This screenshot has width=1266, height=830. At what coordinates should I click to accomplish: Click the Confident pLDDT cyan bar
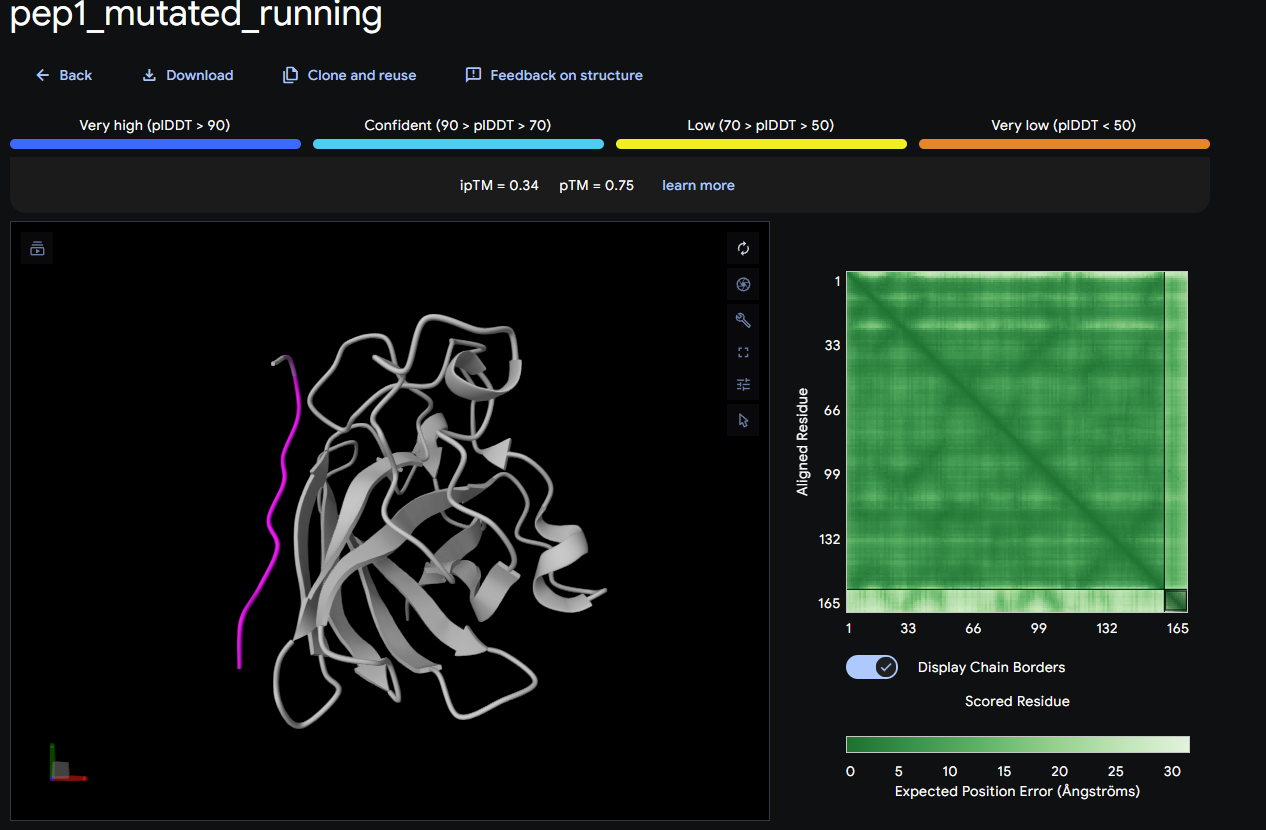(x=458, y=144)
